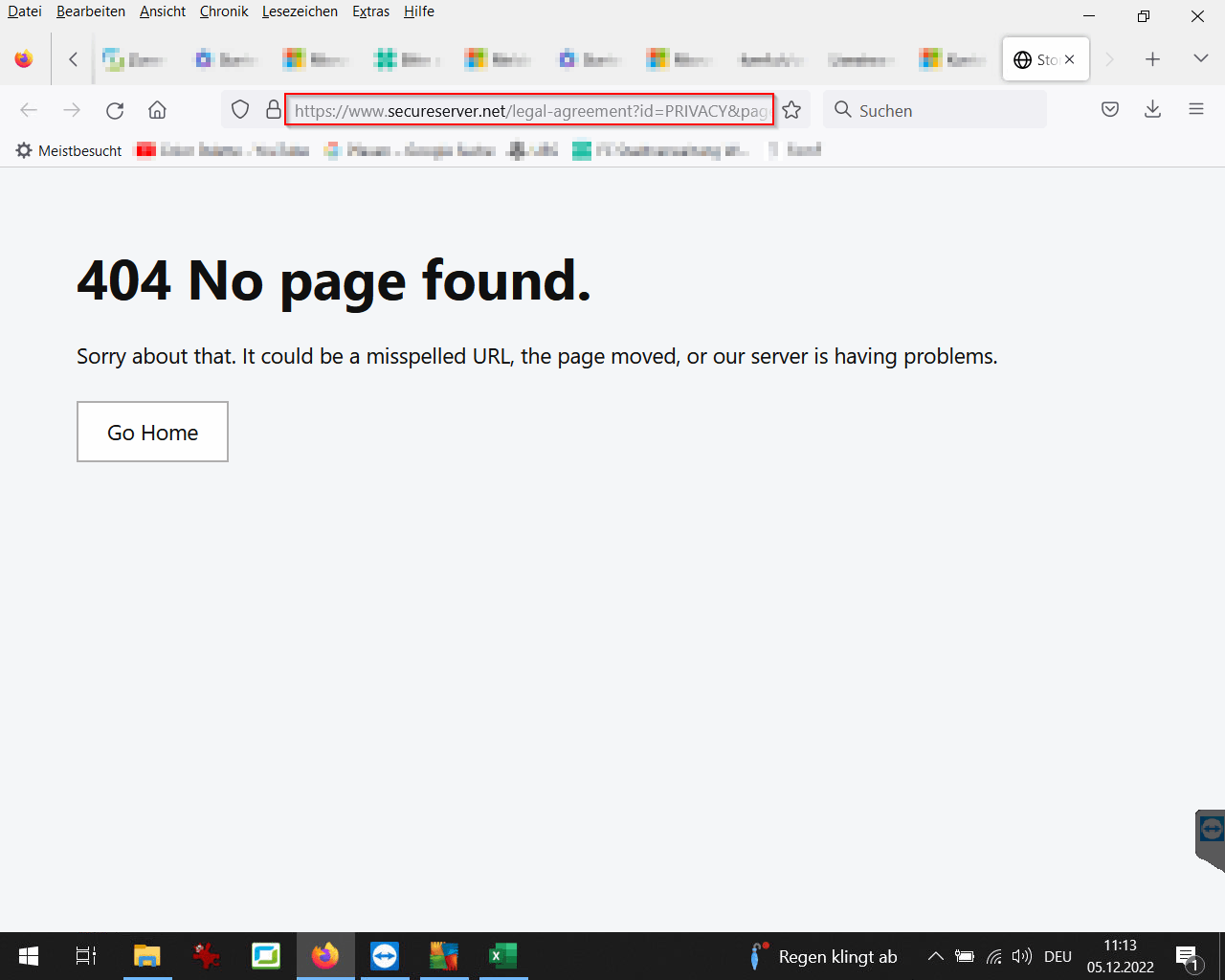Open the Ansicht menu

click(x=163, y=11)
